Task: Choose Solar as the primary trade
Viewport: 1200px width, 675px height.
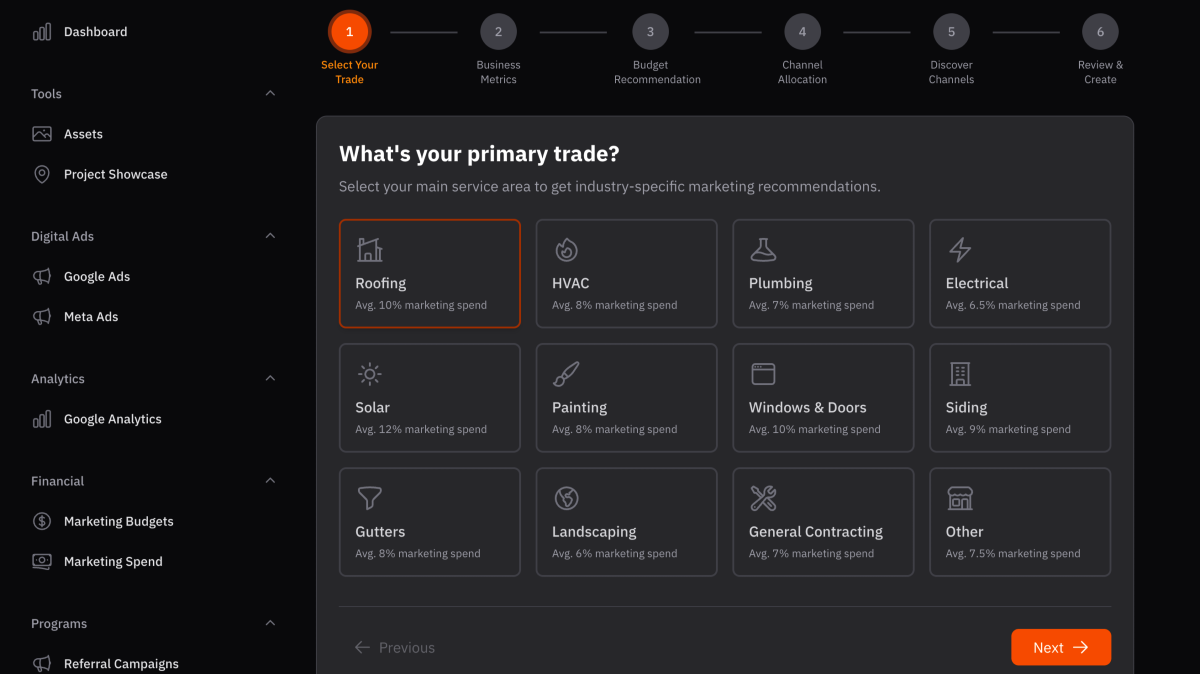Action: click(429, 398)
